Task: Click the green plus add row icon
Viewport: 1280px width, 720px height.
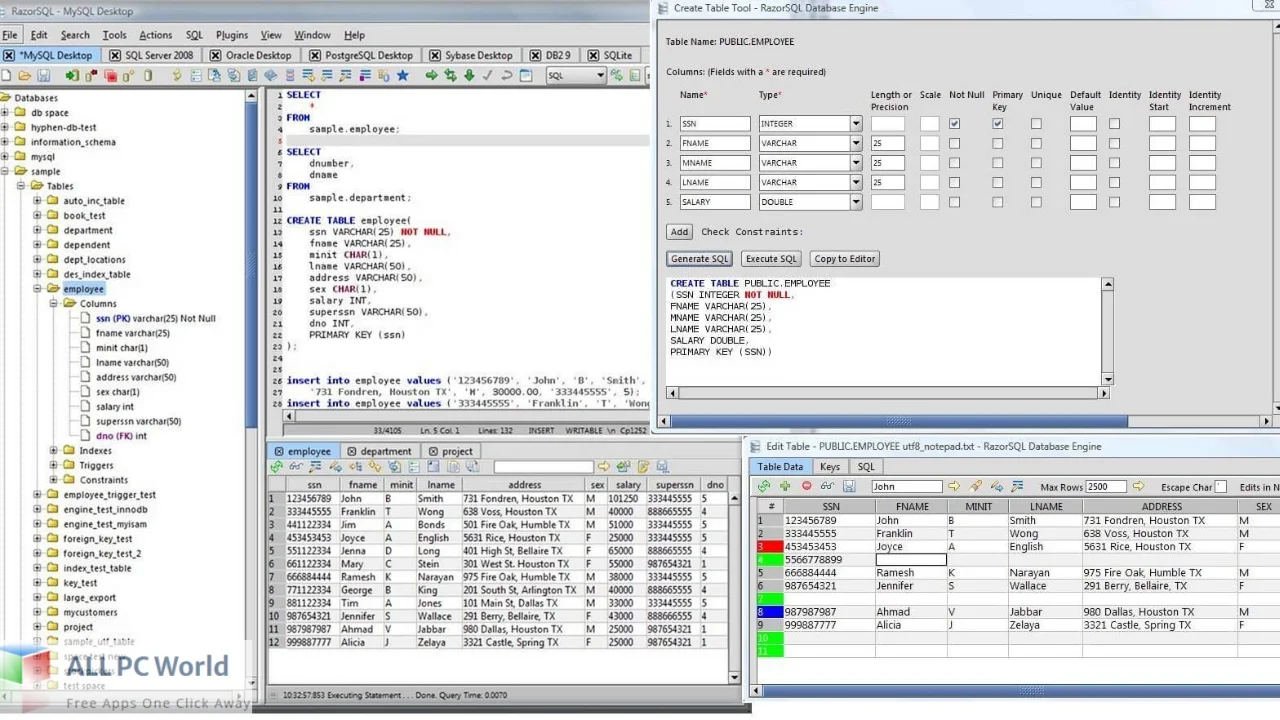Action: (x=785, y=486)
